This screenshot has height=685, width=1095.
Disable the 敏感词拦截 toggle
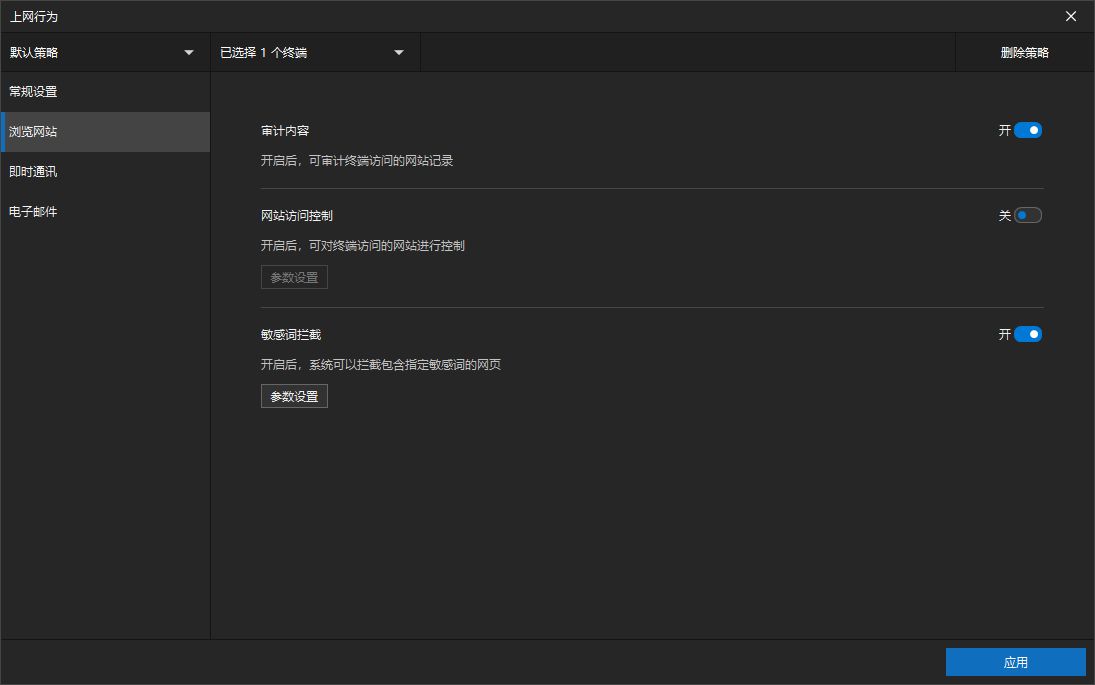pyautogui.click(x=1027, y=334)
